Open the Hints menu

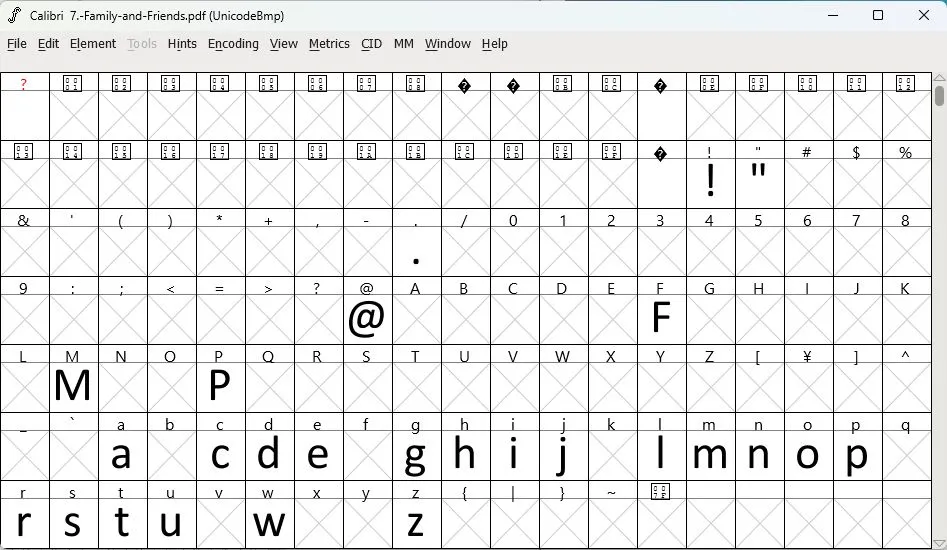click(x=182, y=43)
